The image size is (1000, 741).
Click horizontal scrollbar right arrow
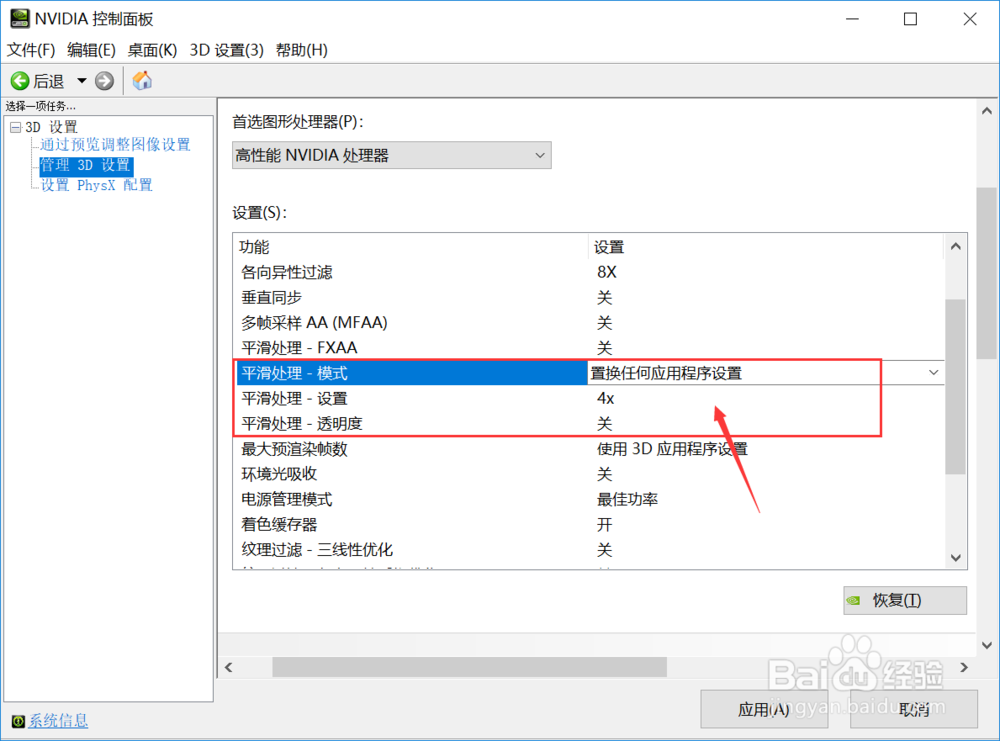pos(964,668)
